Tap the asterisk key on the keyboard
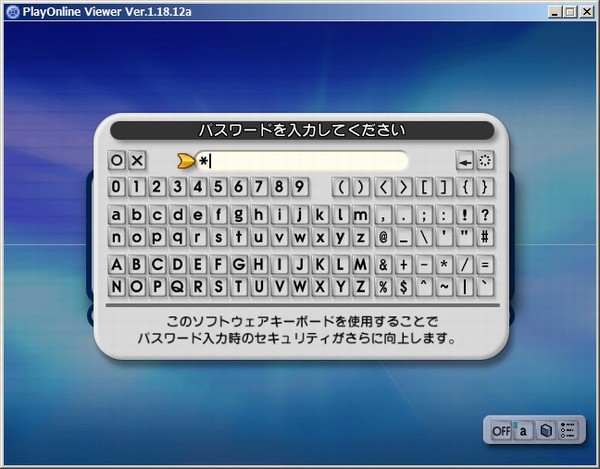 (x=444, y=265)
